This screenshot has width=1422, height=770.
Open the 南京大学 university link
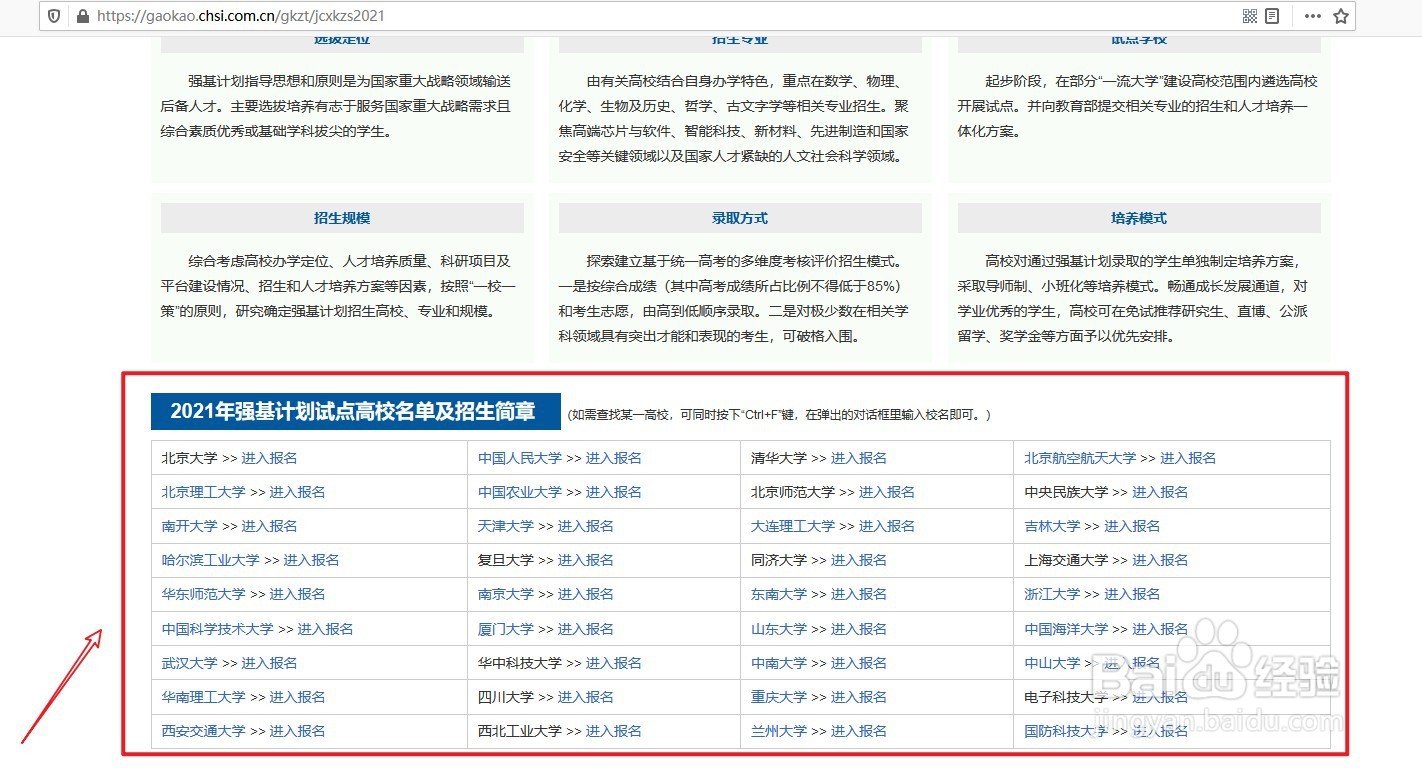point(506,594)
